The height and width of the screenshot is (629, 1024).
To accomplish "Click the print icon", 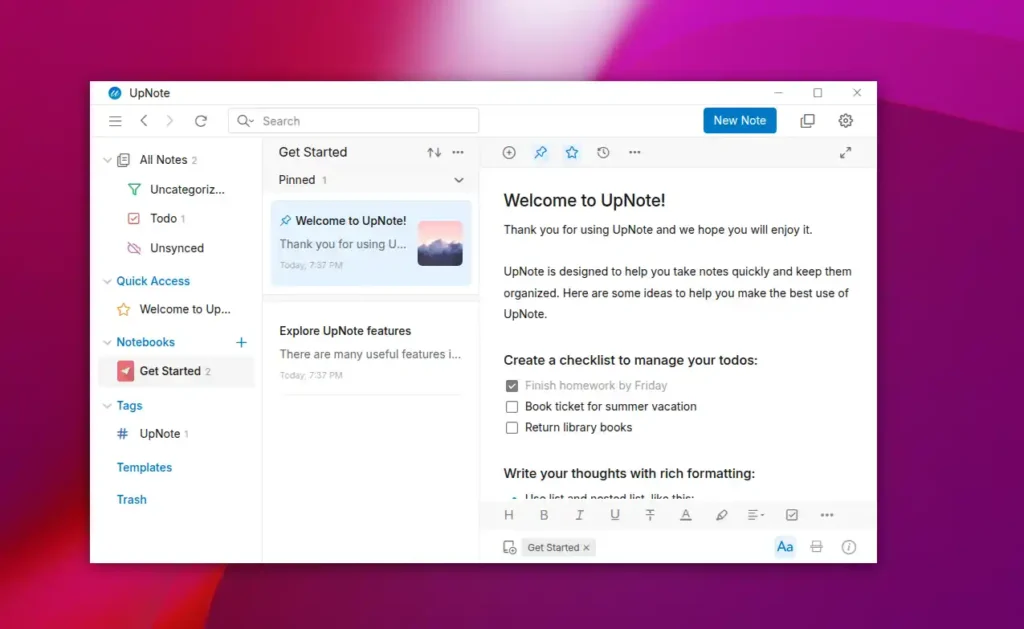I will tap(816, 547).
